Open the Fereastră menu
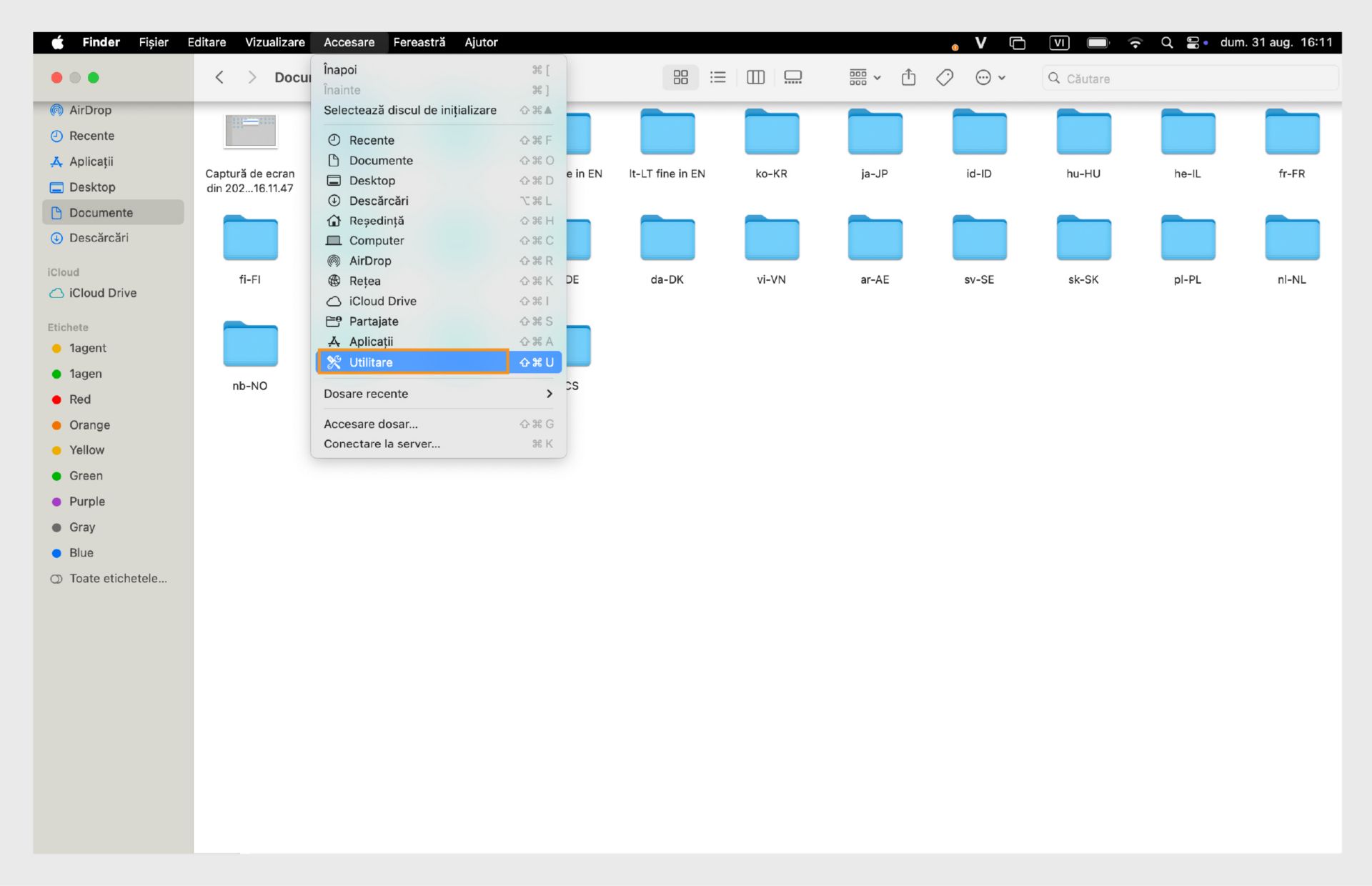The width and height of the screenshot is (1372, 886). click(x=419, y=42)
